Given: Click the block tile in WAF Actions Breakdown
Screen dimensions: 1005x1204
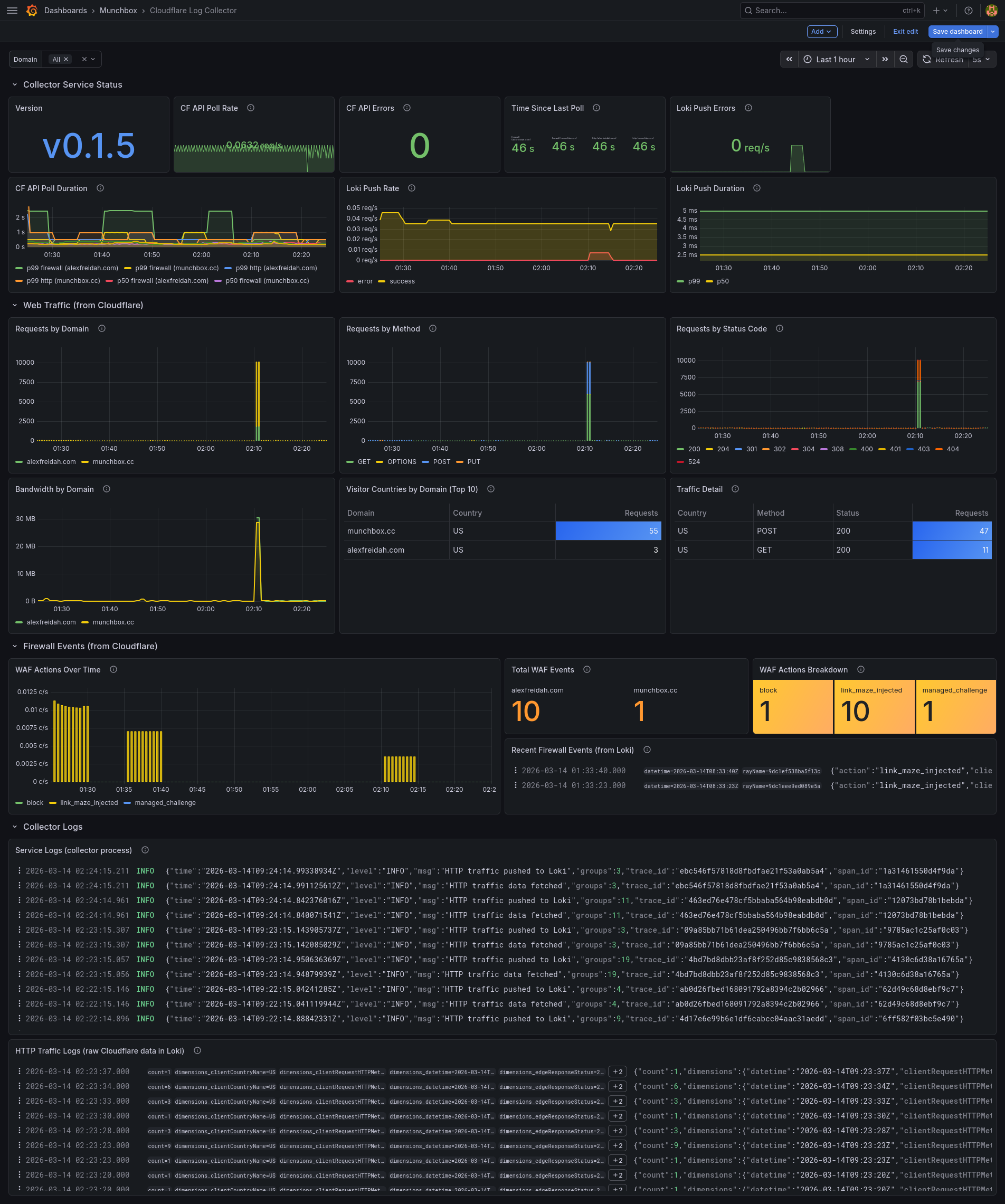Looking at the screenshot, I should pos(793,707).
